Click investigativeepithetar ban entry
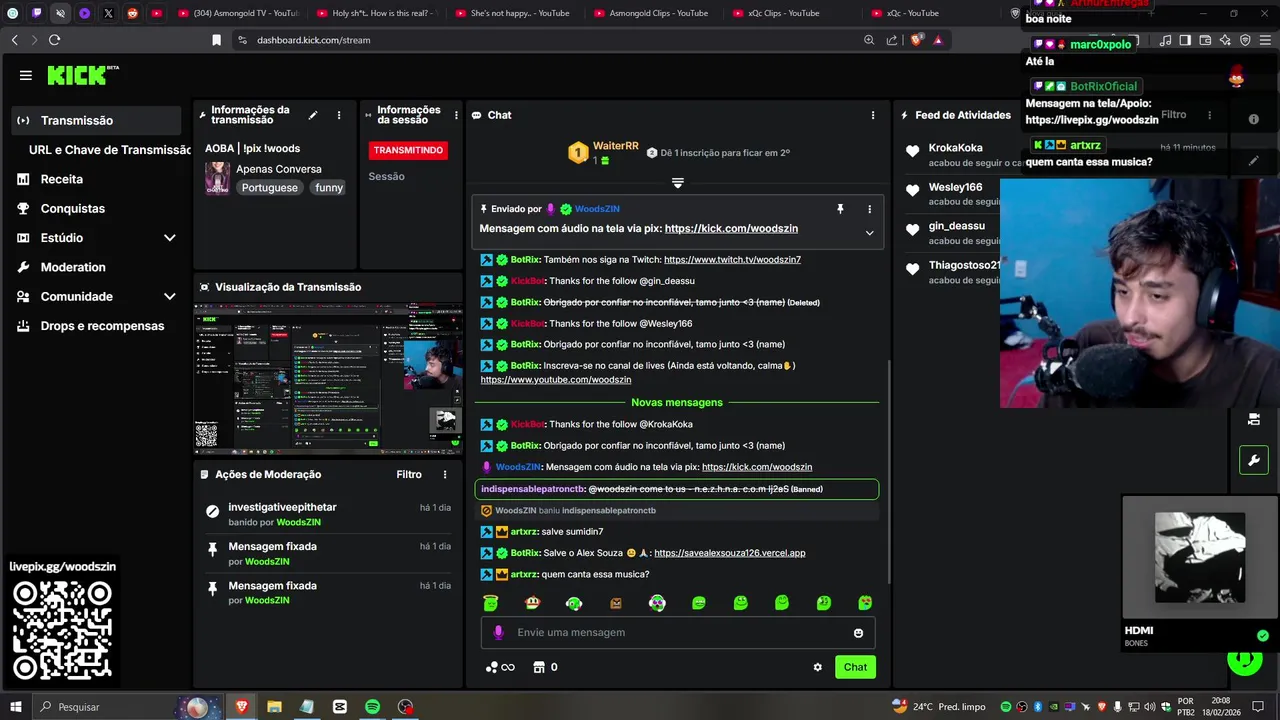1280x720 pixels. pyautogui.click(x=330, y=514)
